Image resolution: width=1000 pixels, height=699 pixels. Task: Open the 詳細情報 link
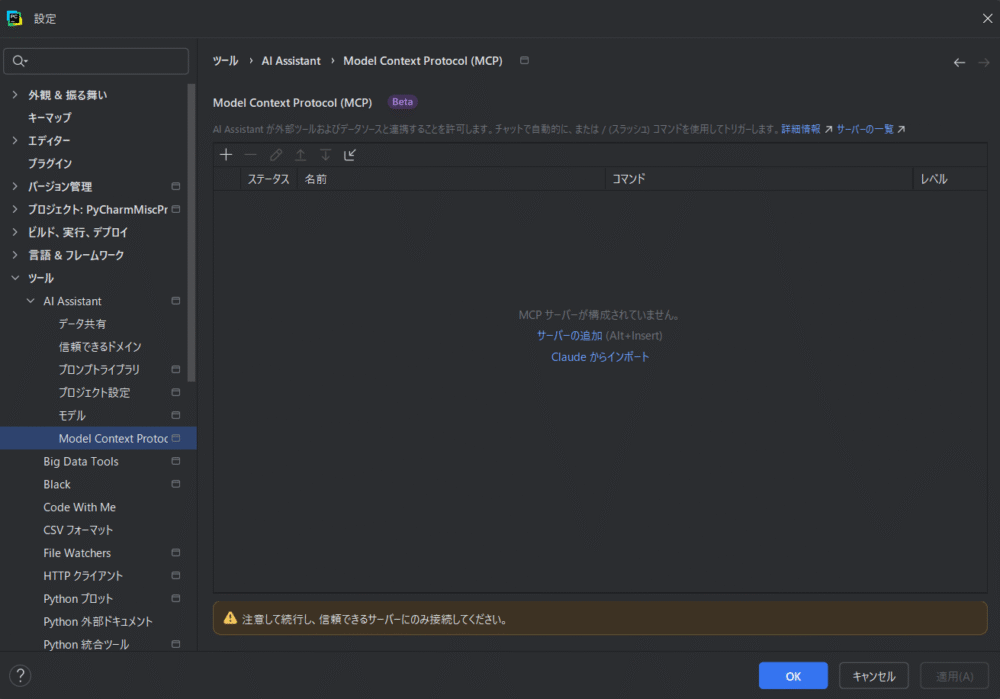coord(801,129)
